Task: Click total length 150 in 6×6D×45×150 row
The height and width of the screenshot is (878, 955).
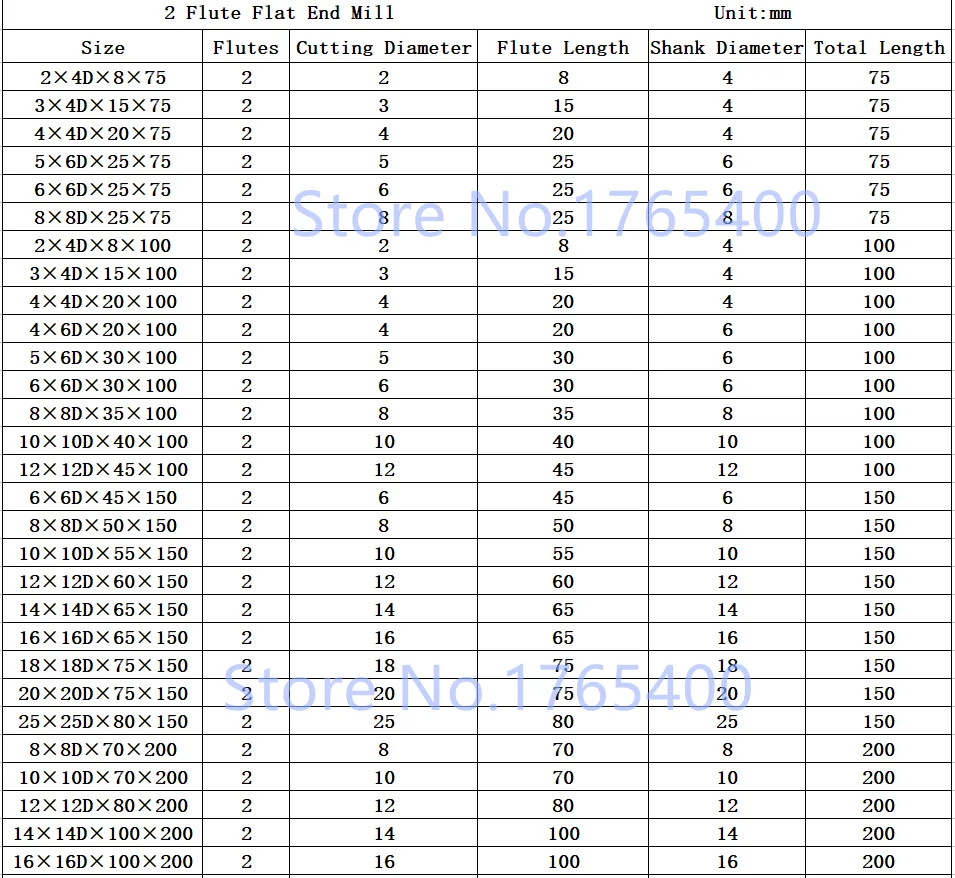Action: tap(879, 497)
